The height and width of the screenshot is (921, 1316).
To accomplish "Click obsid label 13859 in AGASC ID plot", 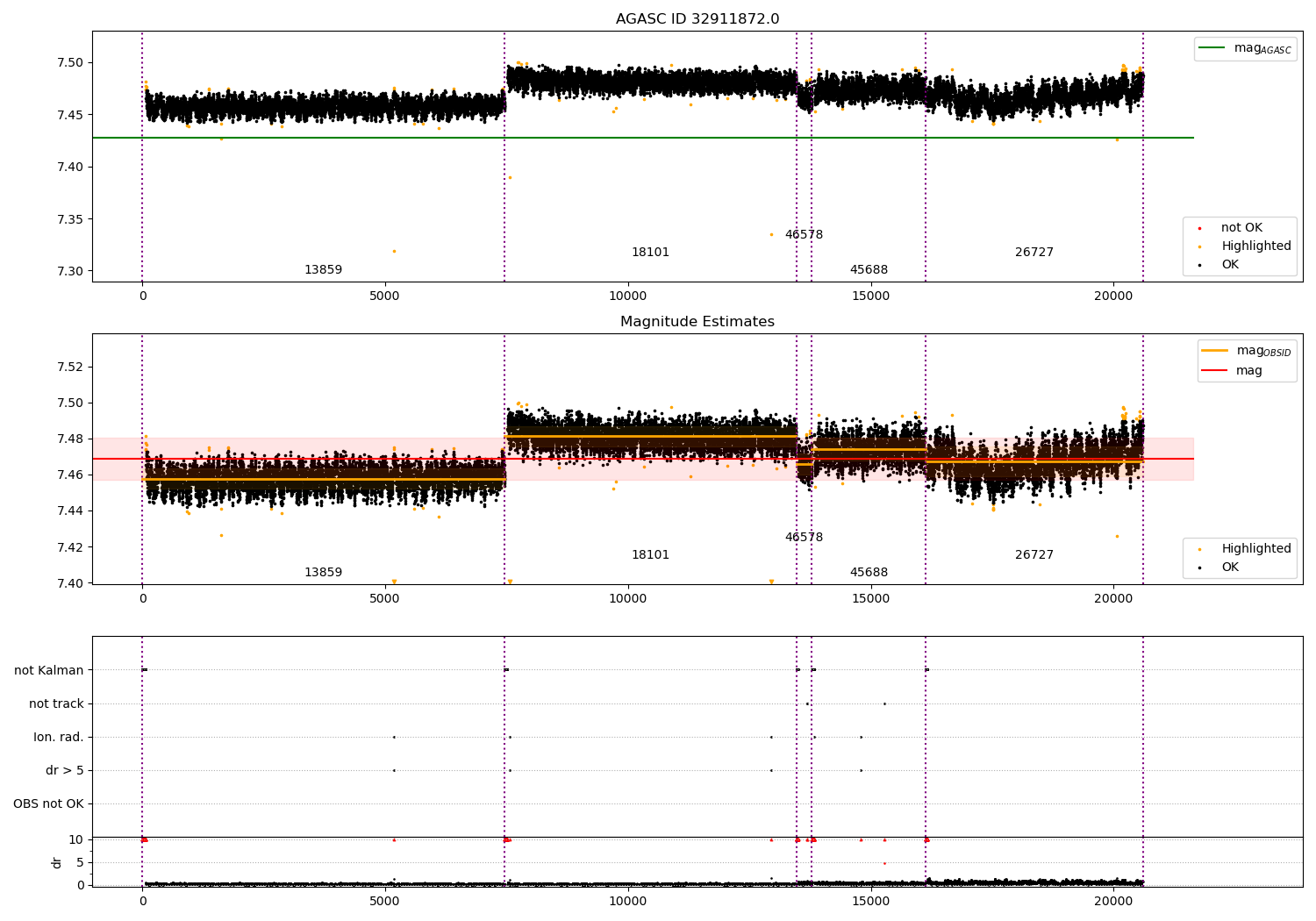I will pos(323,270).
